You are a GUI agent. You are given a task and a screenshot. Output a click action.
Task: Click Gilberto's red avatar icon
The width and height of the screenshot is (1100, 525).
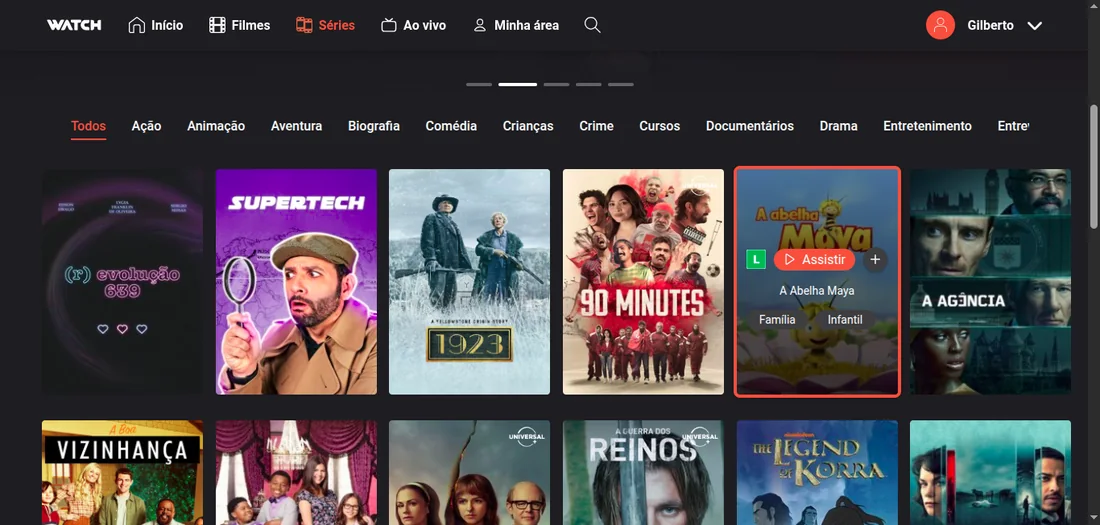(940, 25)
